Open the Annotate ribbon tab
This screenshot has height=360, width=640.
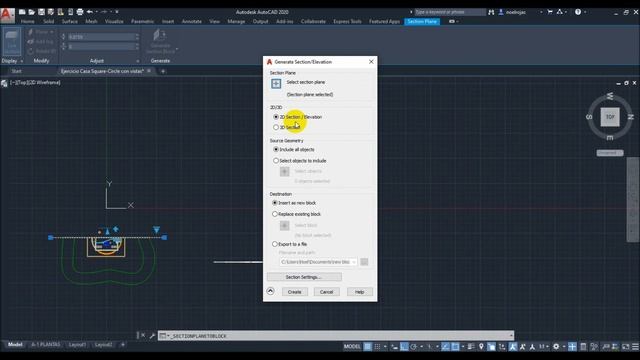191,21
